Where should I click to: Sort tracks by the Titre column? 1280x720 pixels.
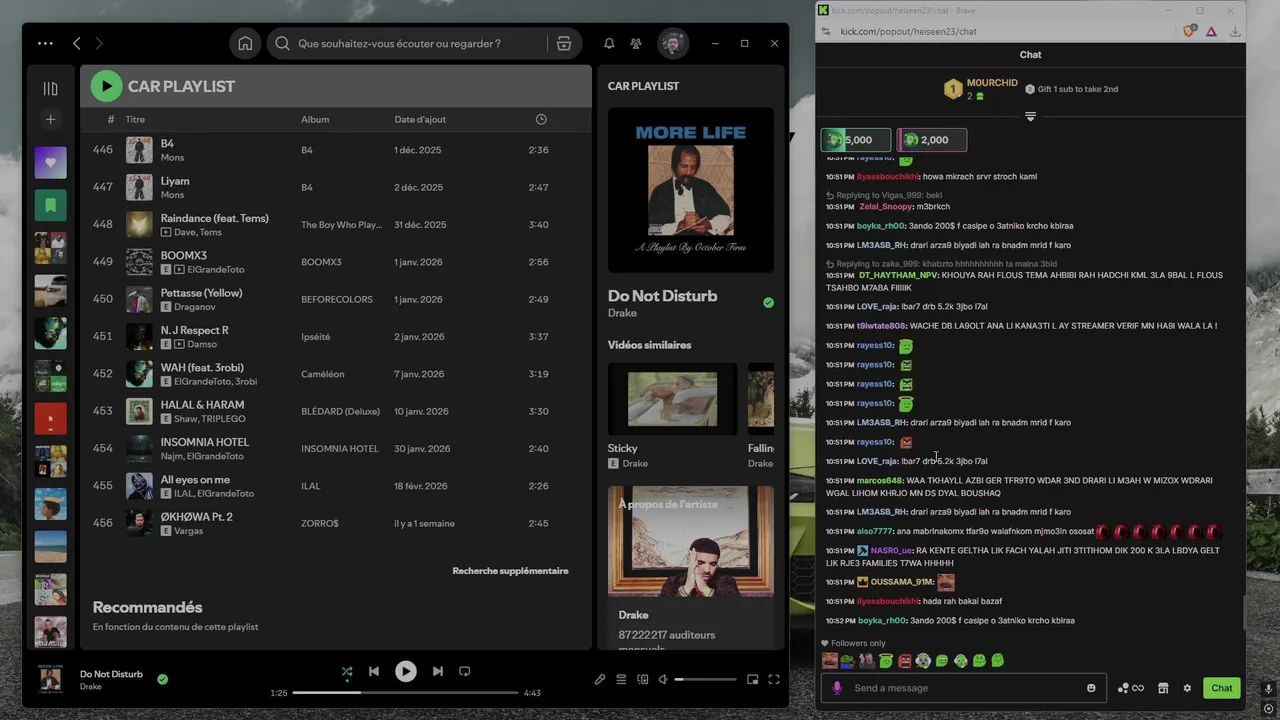pyautogui.click(x=135, y=119)
